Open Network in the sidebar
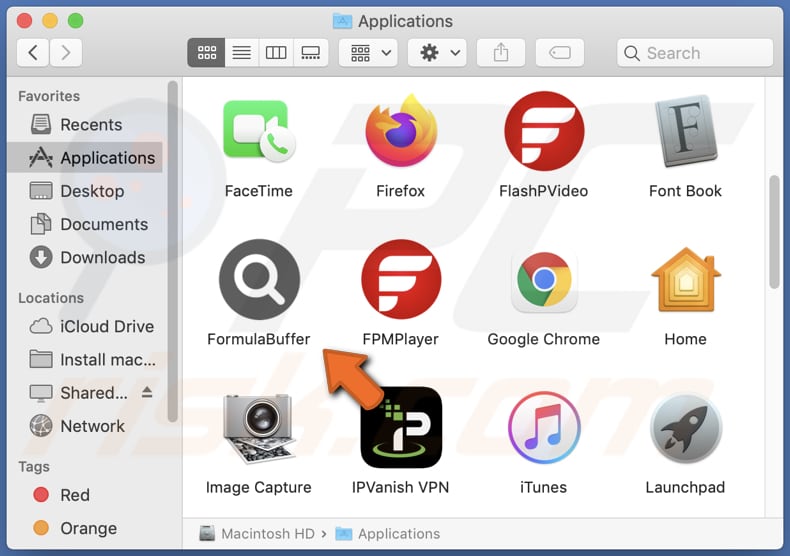This screenshot has width=790, height=556. (x=85, y=426)
